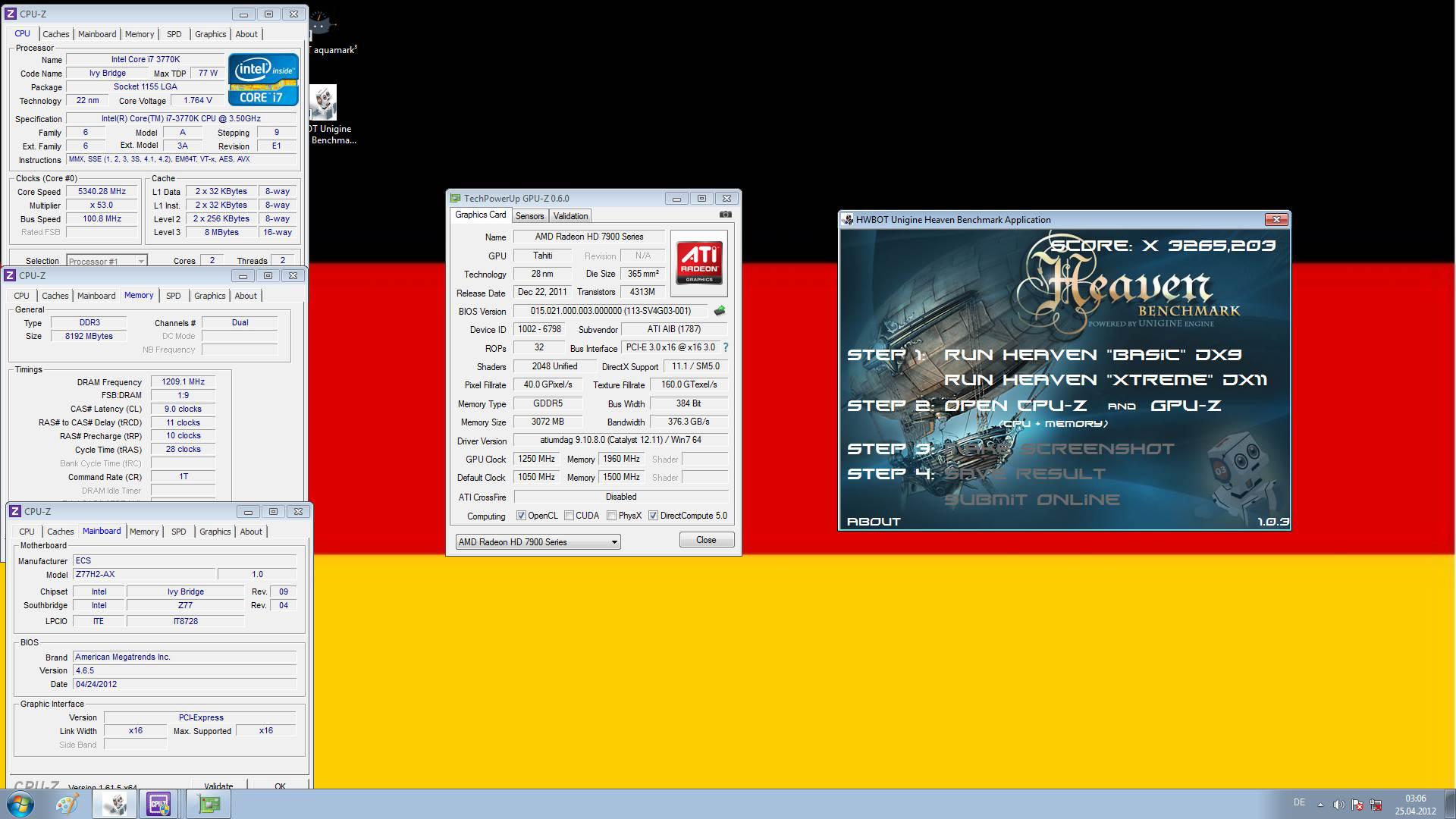Click the GPU-Z BIOS Version field

coord(610,311)
